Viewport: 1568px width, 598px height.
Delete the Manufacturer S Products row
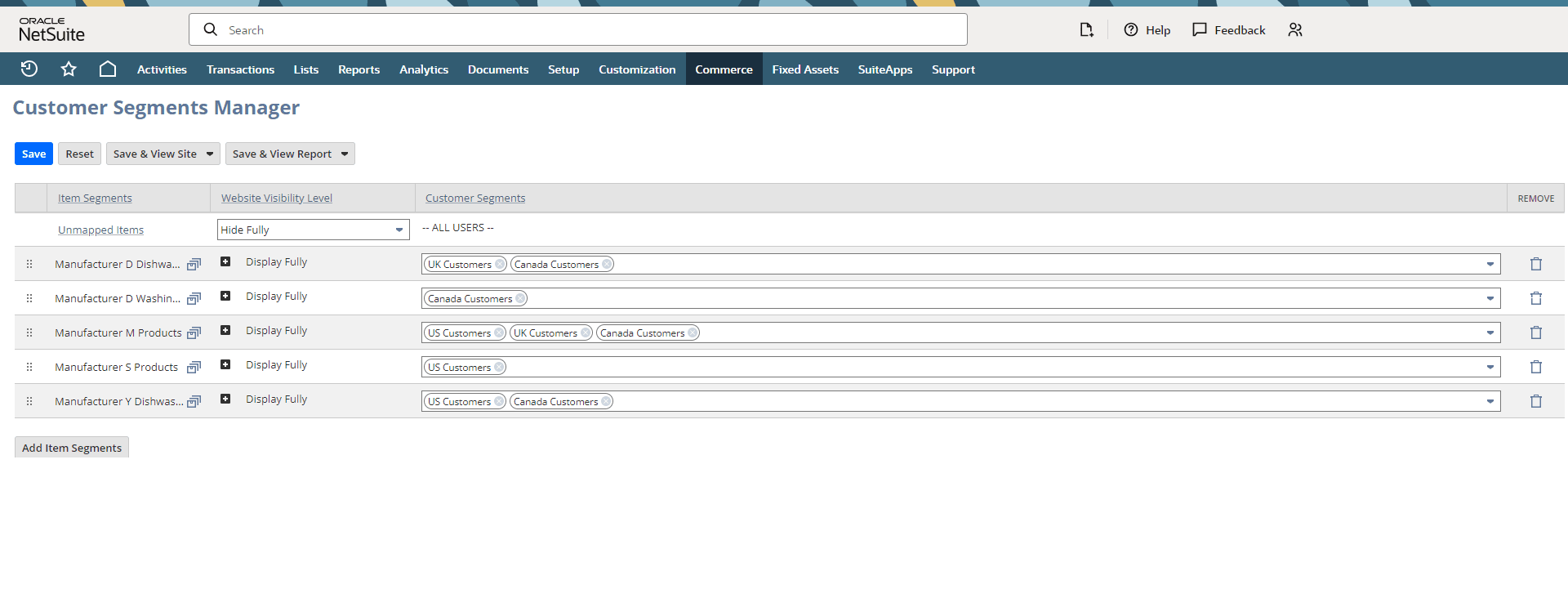point(1536,367)
